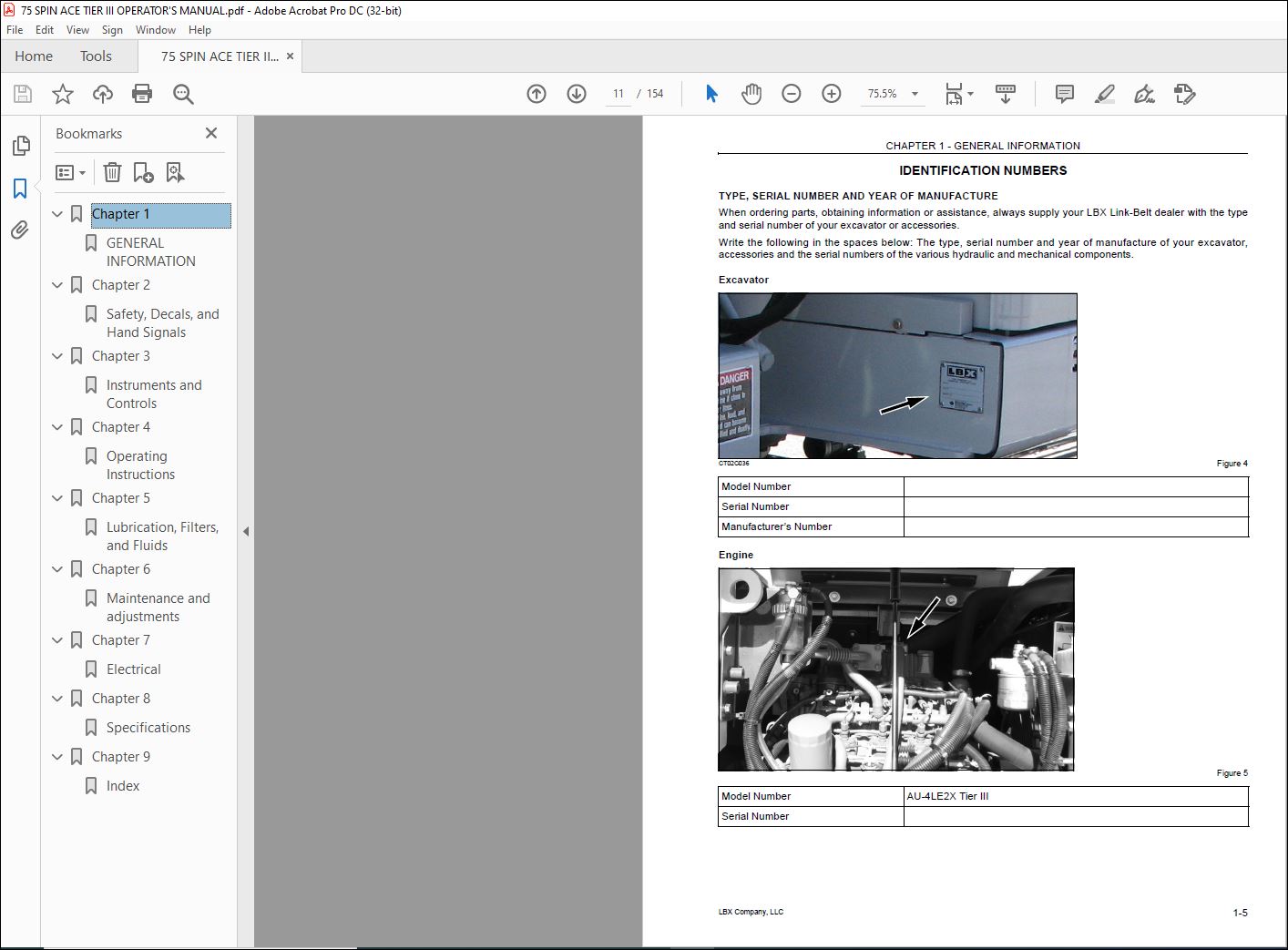Go to the next page arrow

[x=577, y=94]
